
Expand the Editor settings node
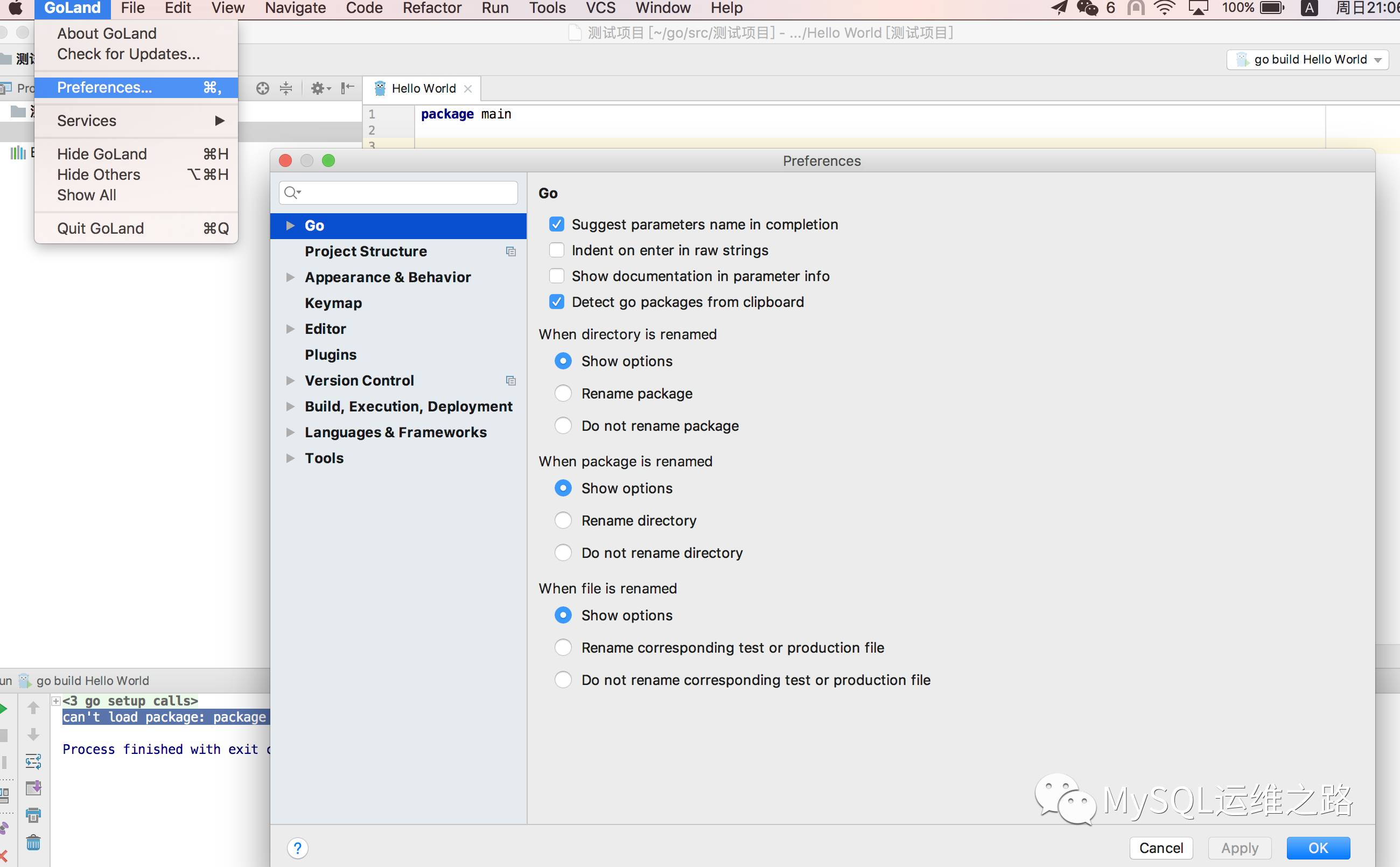tap(290, 329)
